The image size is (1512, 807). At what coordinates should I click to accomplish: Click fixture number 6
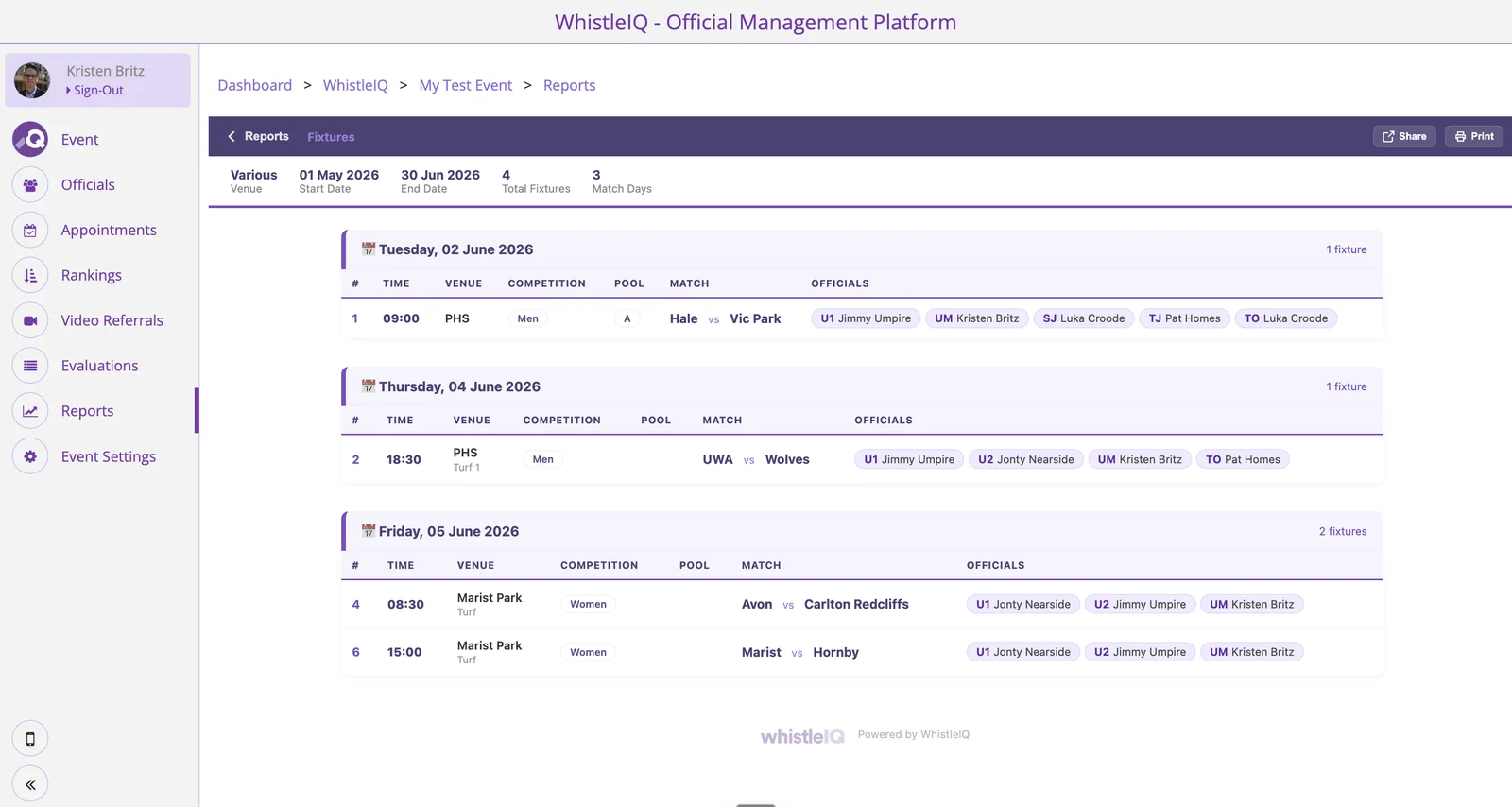(x=356, y=652)
